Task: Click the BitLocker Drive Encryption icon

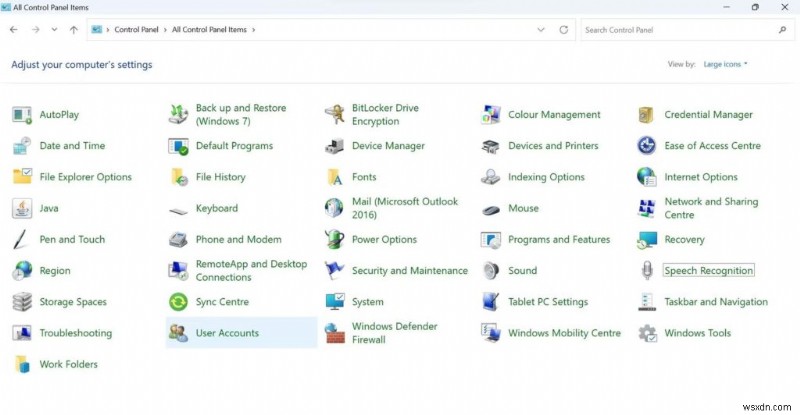Action: click(334, 115)
